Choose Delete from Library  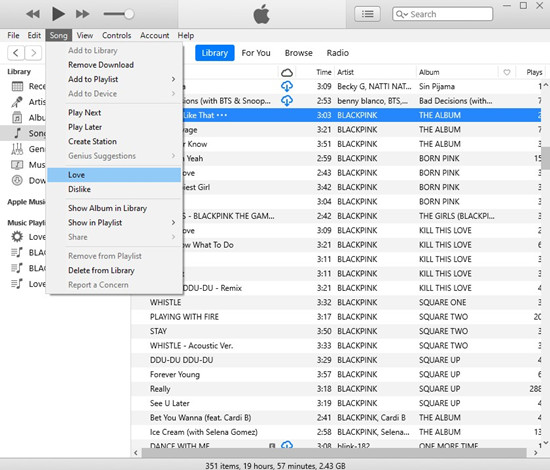click(114, 270)
